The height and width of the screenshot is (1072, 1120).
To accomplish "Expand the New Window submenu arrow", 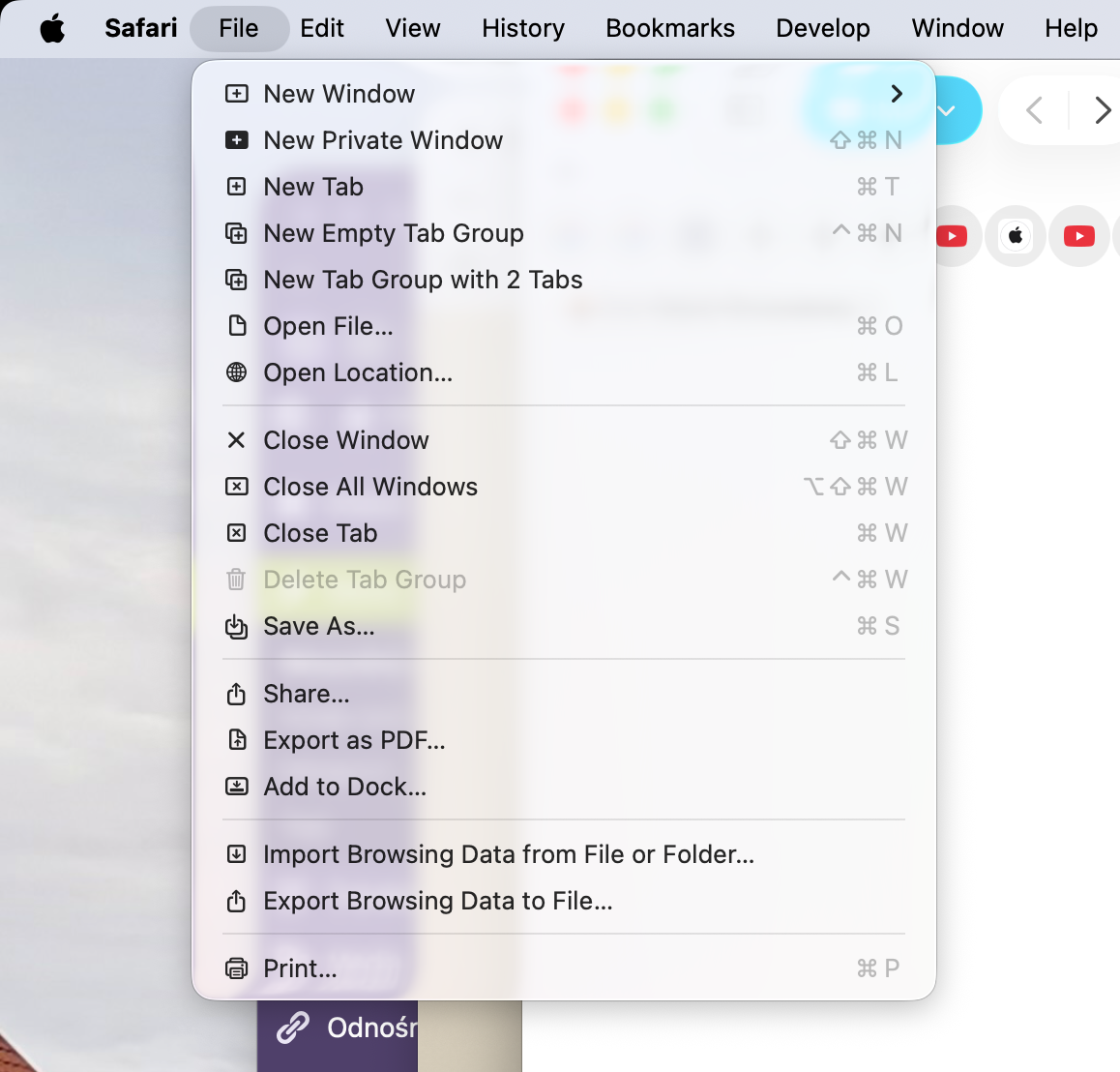I will 896,94.
